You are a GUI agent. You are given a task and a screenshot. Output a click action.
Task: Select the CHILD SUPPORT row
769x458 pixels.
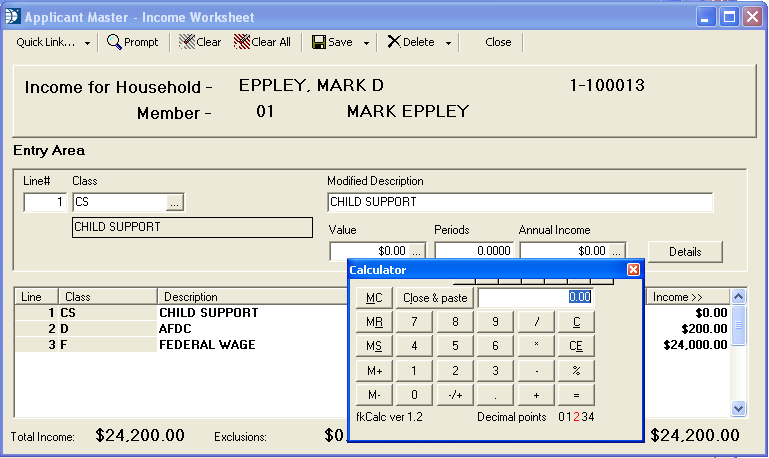click(200, 313)
